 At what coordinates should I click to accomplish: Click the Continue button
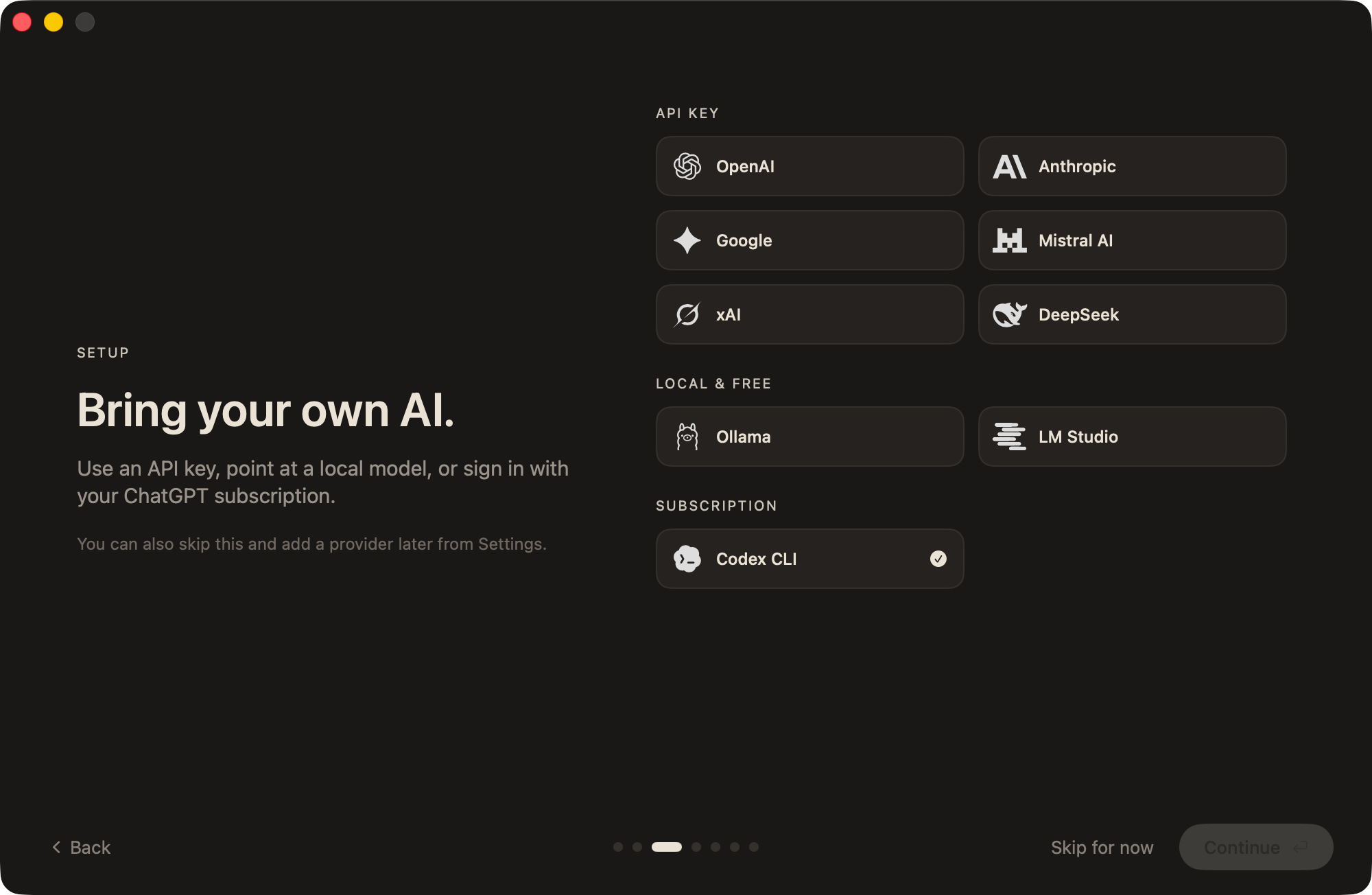1255,847
